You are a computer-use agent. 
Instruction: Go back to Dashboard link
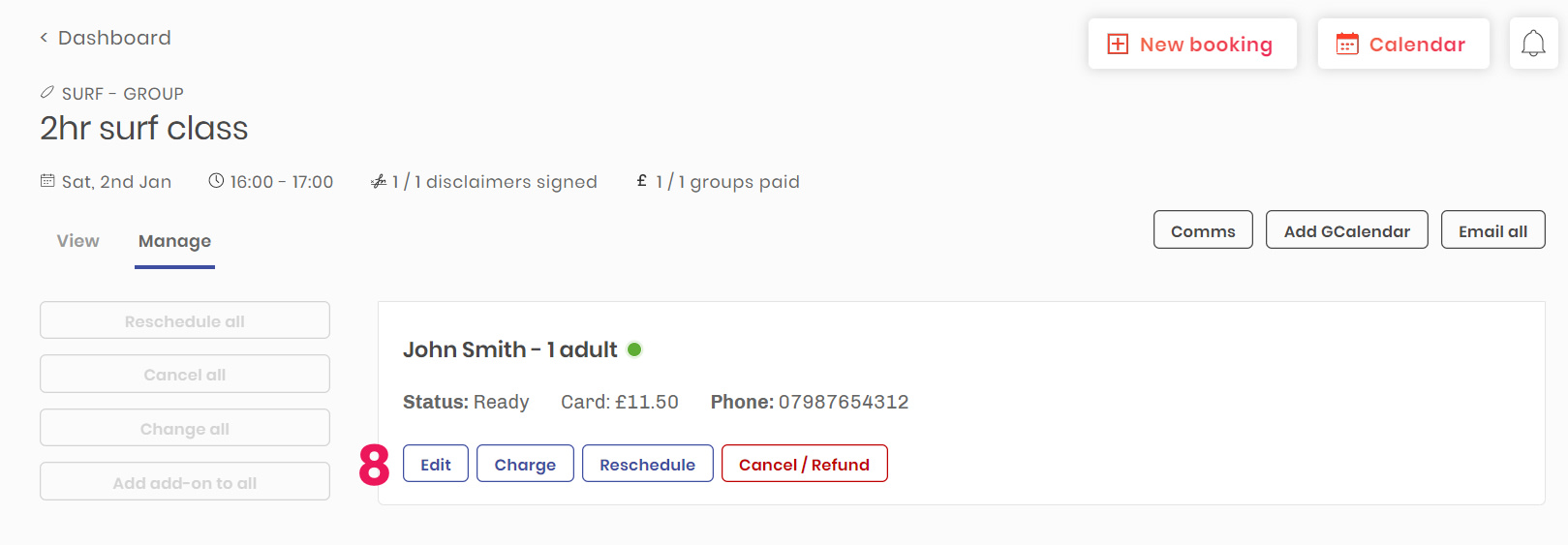(114, 38)
